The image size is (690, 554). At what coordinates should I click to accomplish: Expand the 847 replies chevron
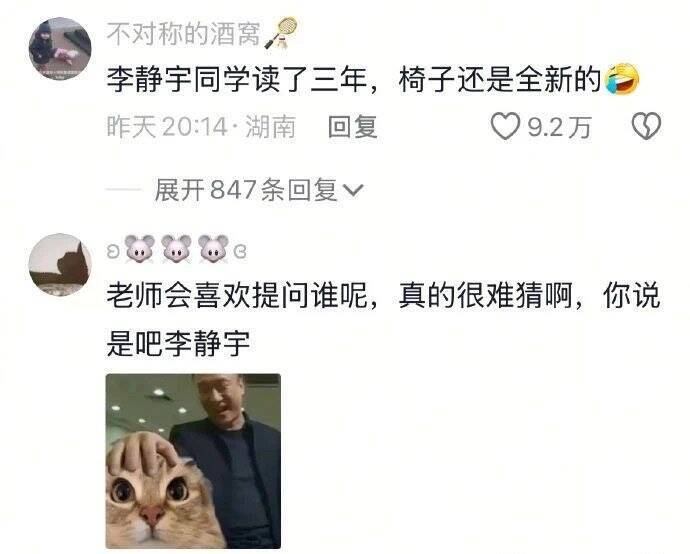352,190
